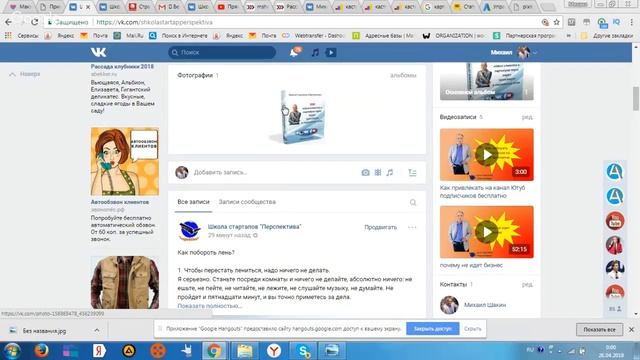Click Показать все downloads button
This screenshot has height=360, width=640.
(600, 329)
